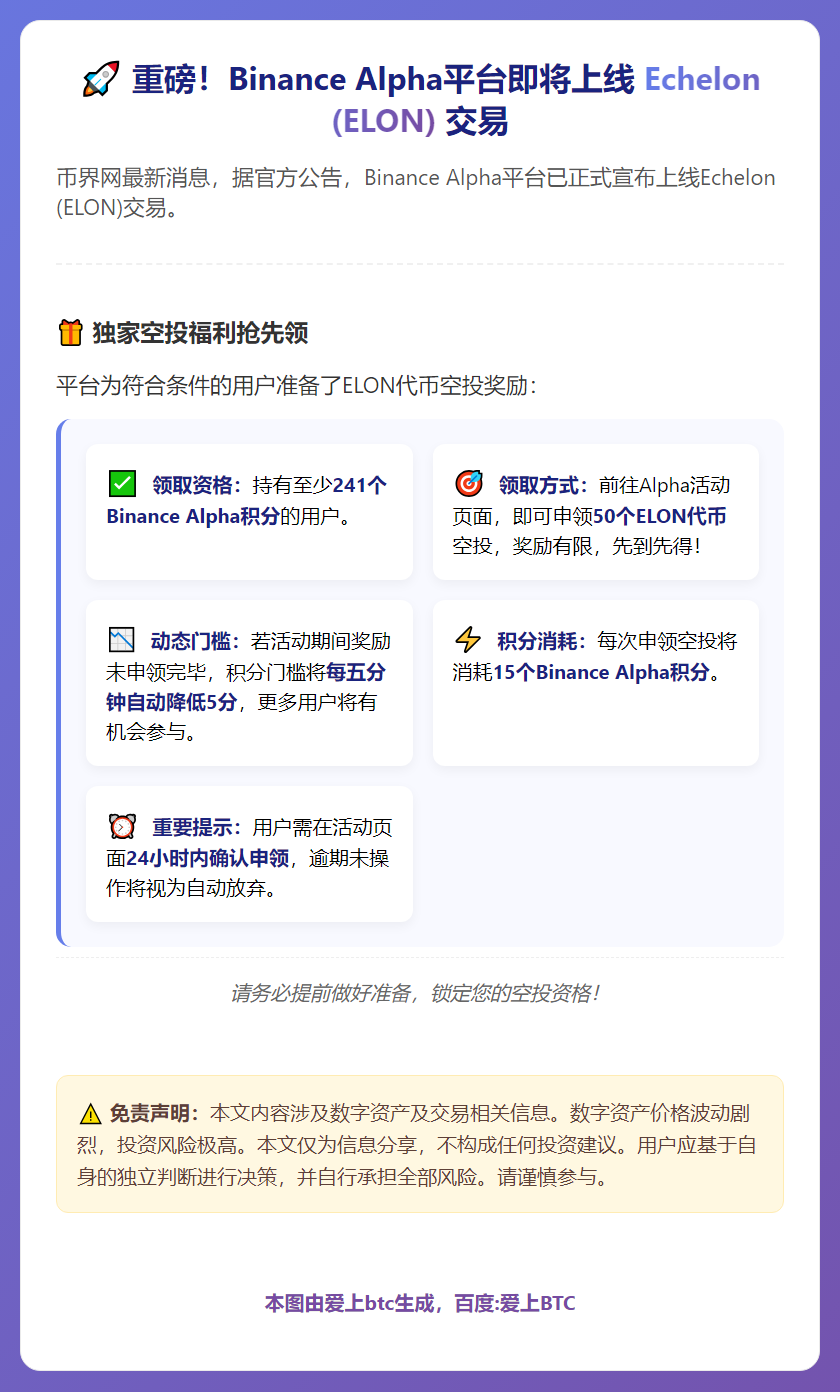
Task: Click the purple Echelon (ELON) title text
Action: pyautogui.click(x=546, y=100)
